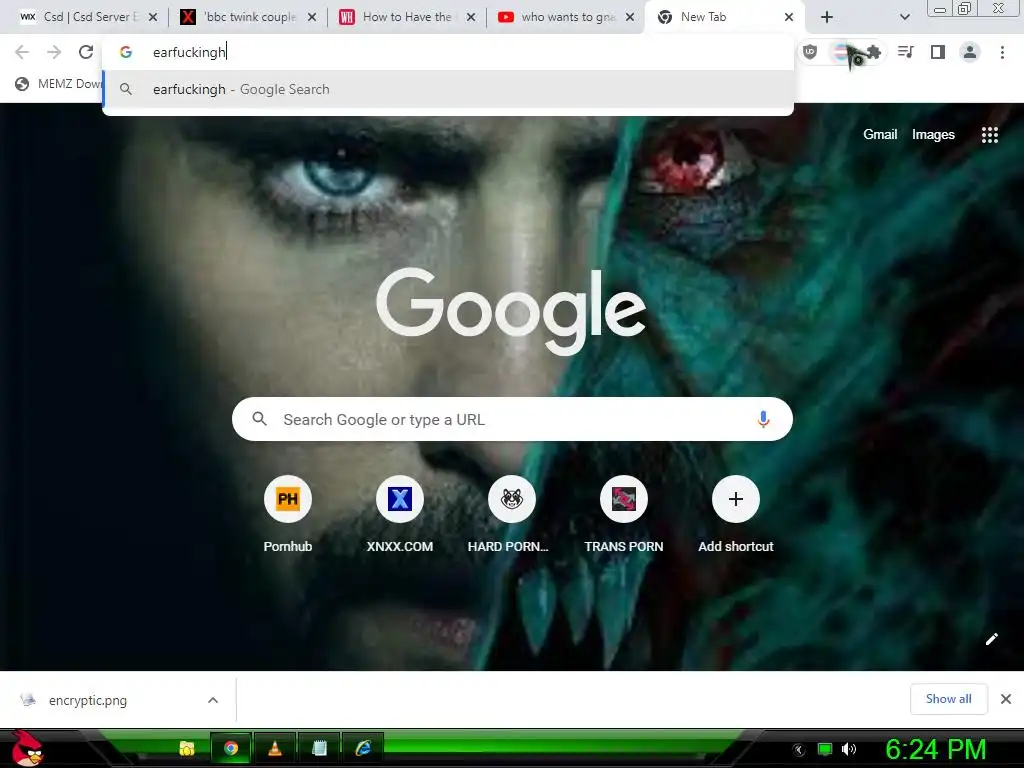Toggle the side panel icon
The height and width of the screenshot is (768, 1024).
tap(938, 52)
